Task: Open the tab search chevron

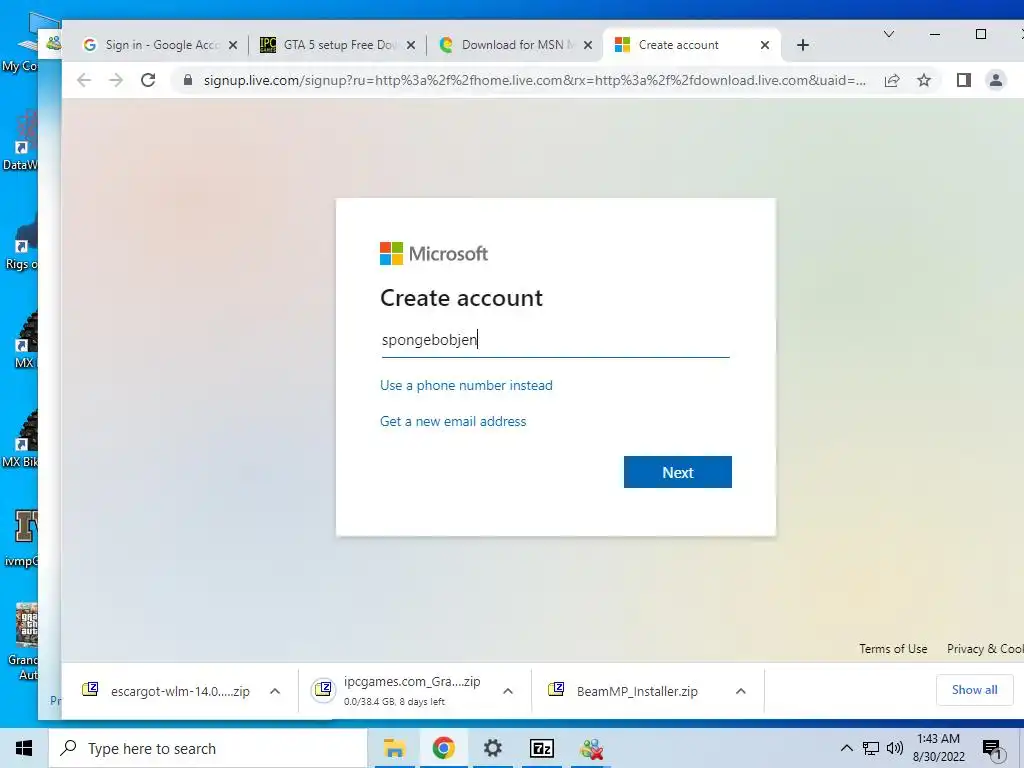Action: pos(889,34)
